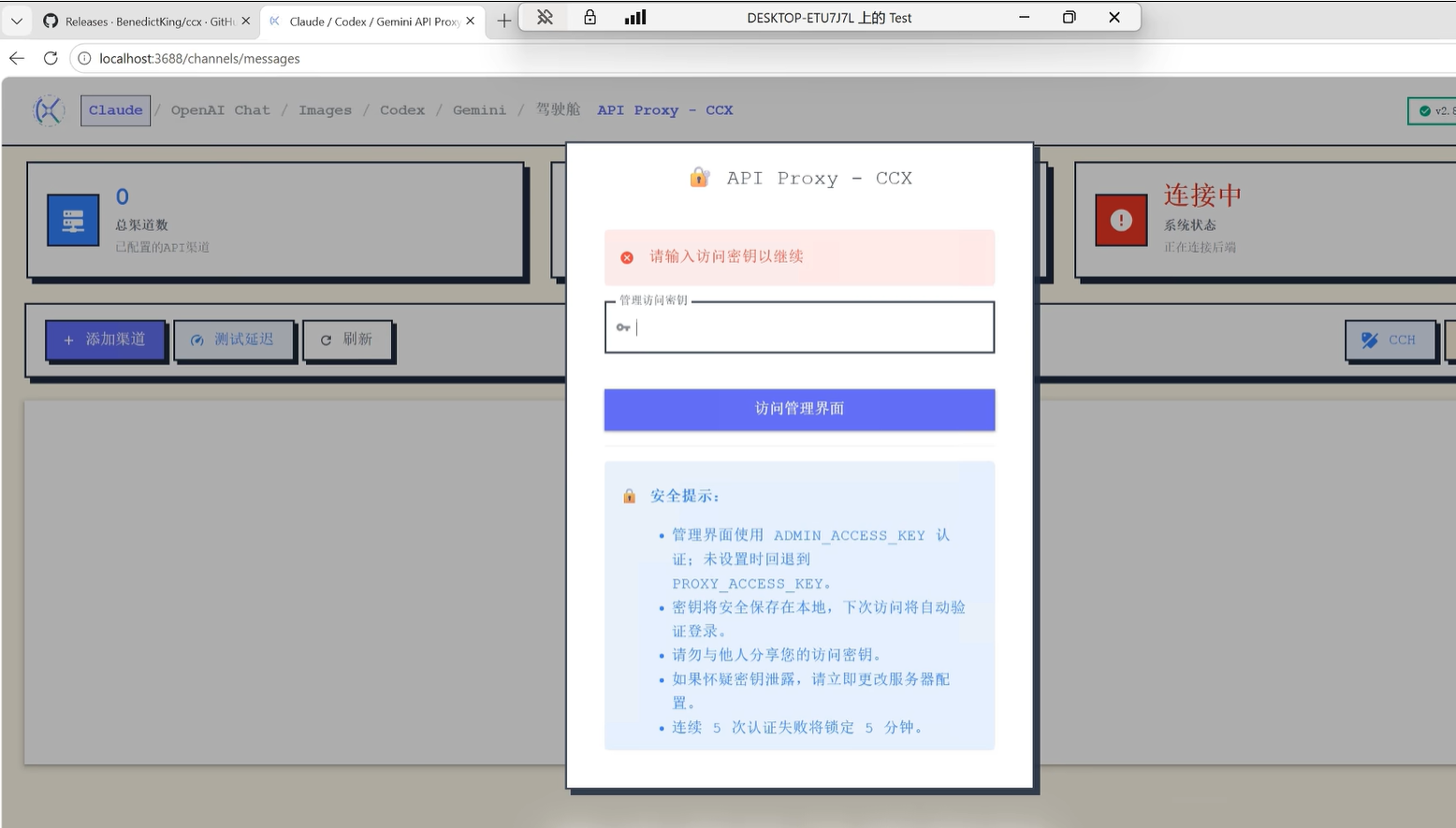Click the icon inside CCH button

(x=1370, y=341)
